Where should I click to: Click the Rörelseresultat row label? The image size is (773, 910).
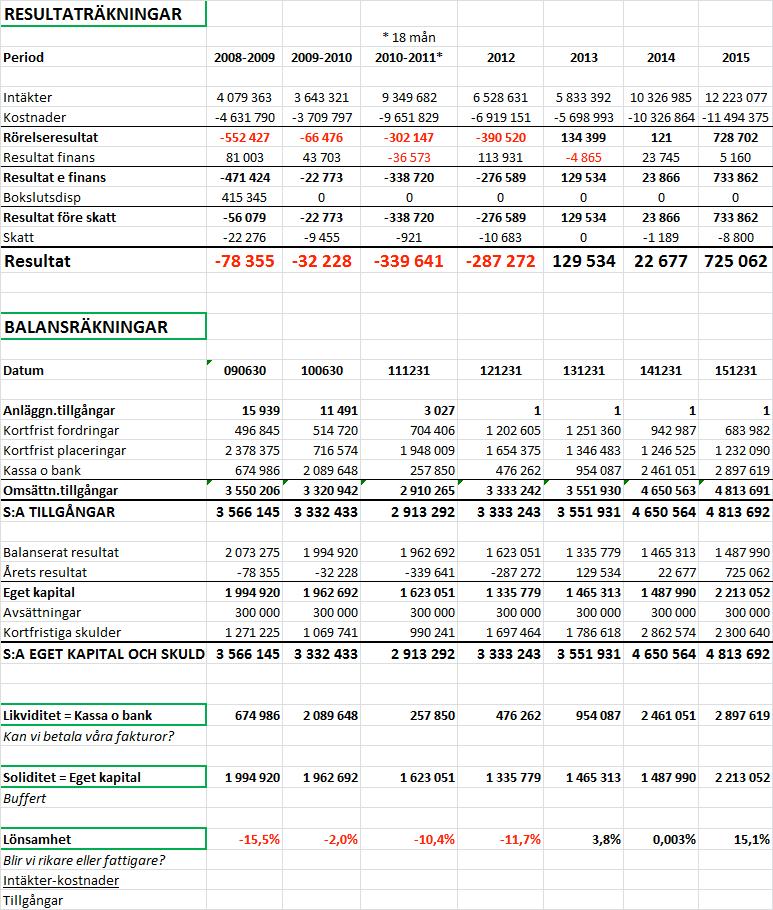pyautogui.click(x=50, y=138)
